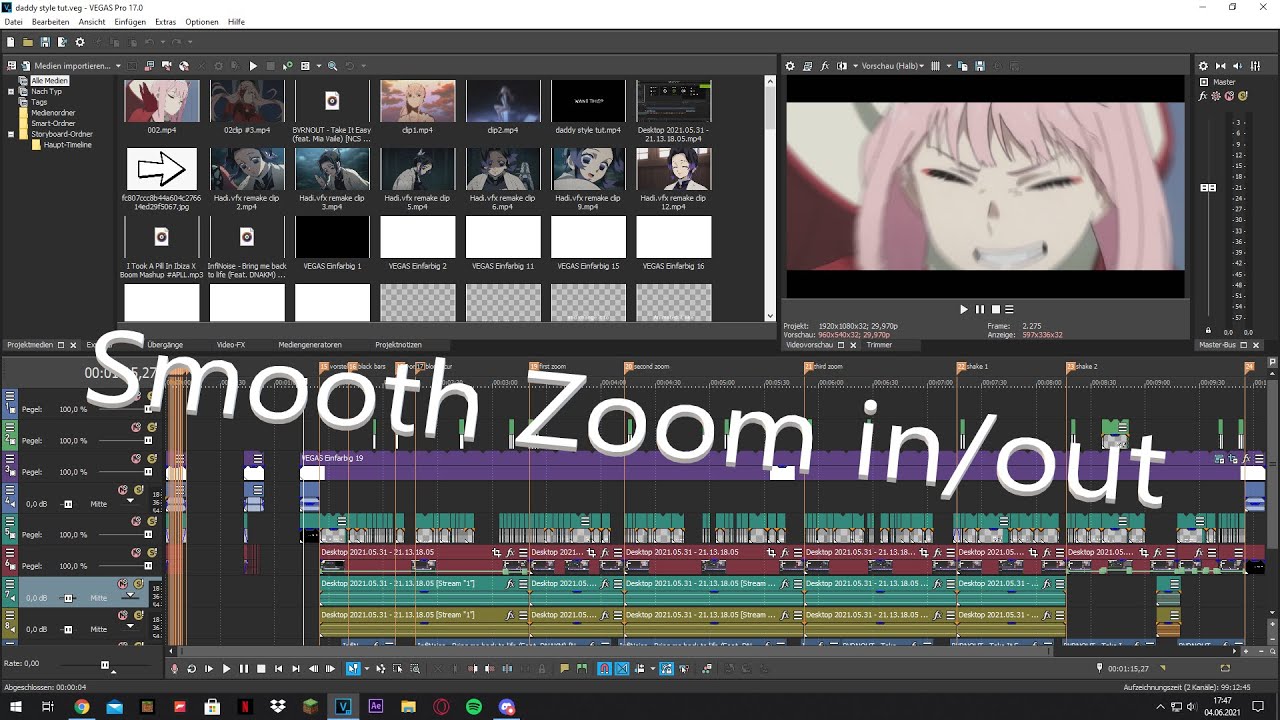Open Extras menu
This screenshot has height=720, width=1280.
pyautogui.click(x=166, y=22)
